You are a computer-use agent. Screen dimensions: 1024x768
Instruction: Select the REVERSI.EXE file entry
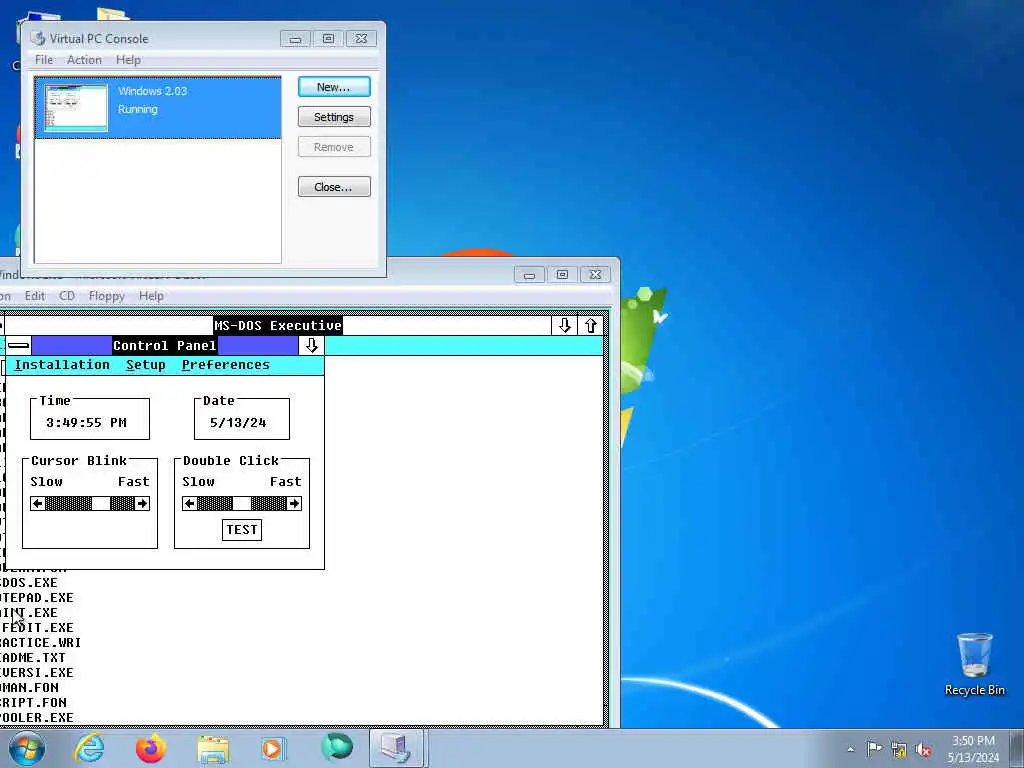[37, 673]
